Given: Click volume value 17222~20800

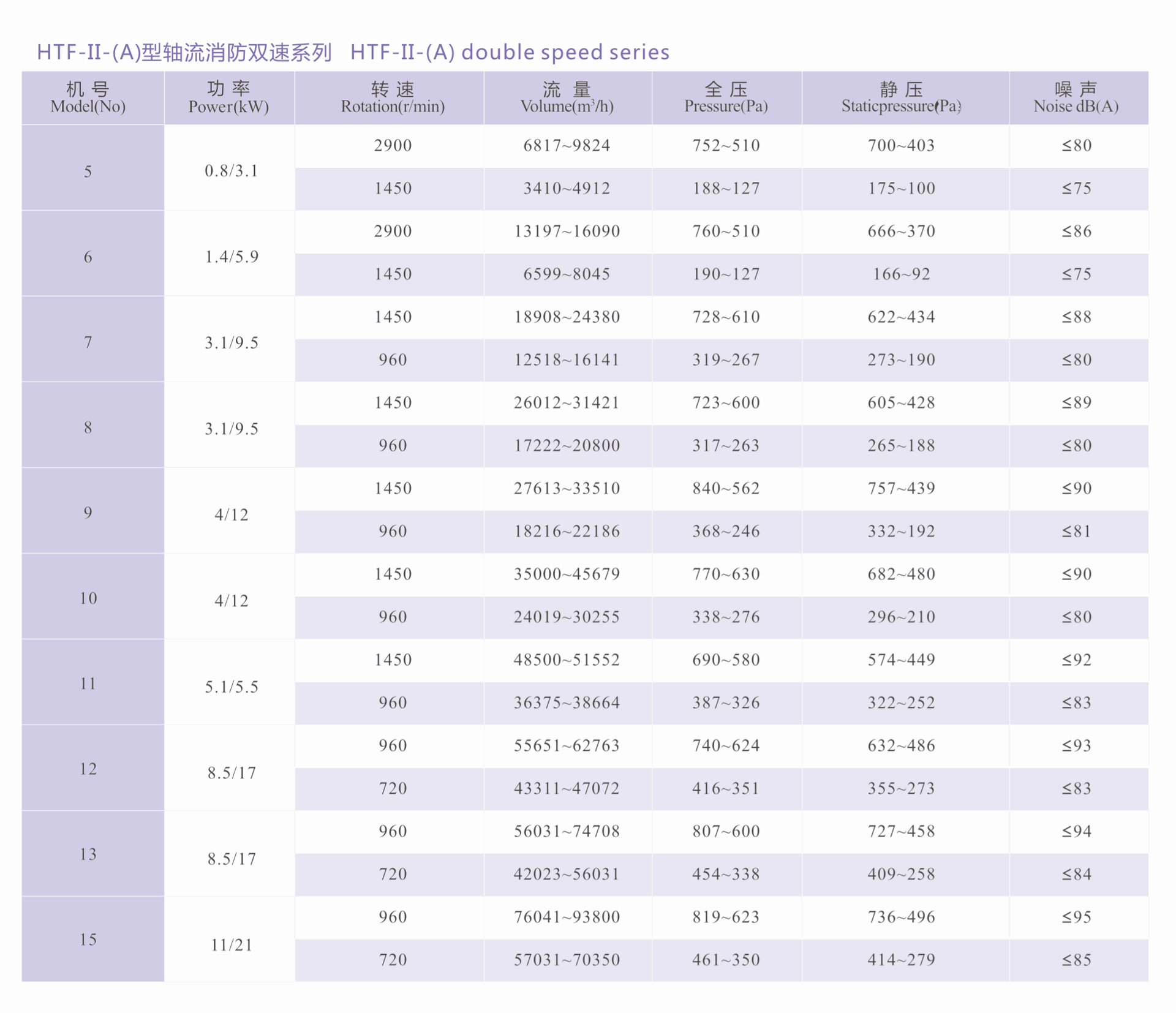Looking at the screenshot, I should tap(567, 446).
